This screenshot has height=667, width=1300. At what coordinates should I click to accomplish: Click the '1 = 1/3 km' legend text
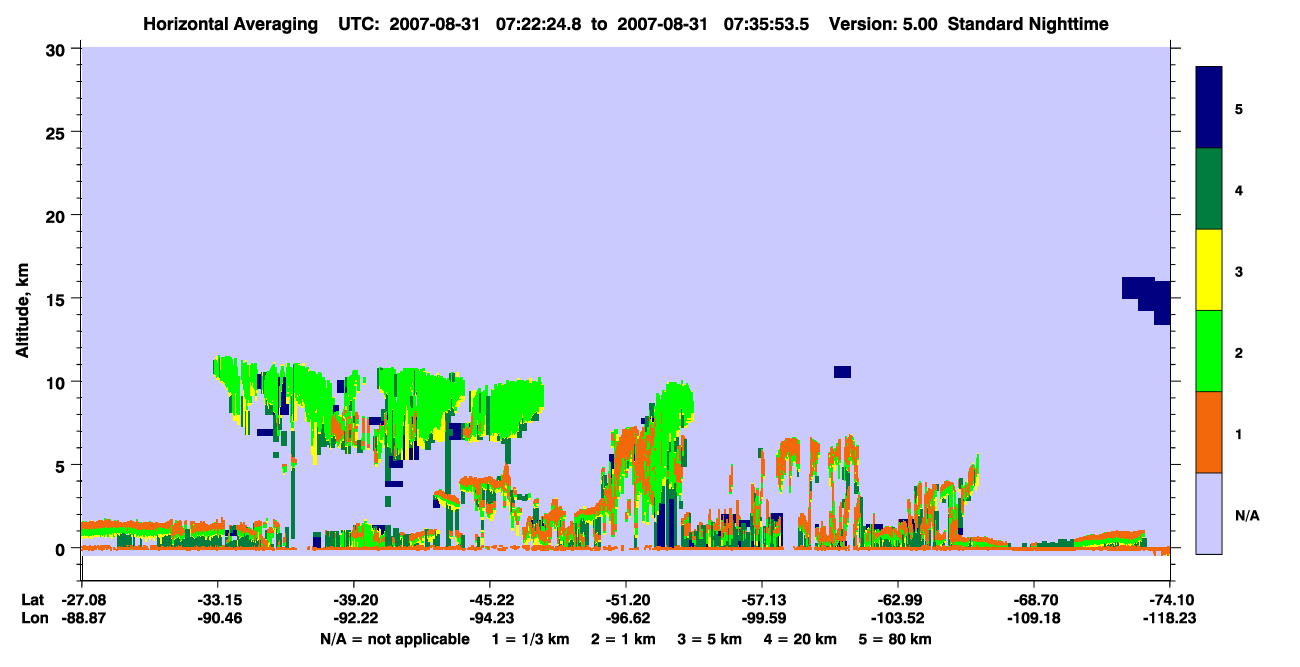click(528, 639)
